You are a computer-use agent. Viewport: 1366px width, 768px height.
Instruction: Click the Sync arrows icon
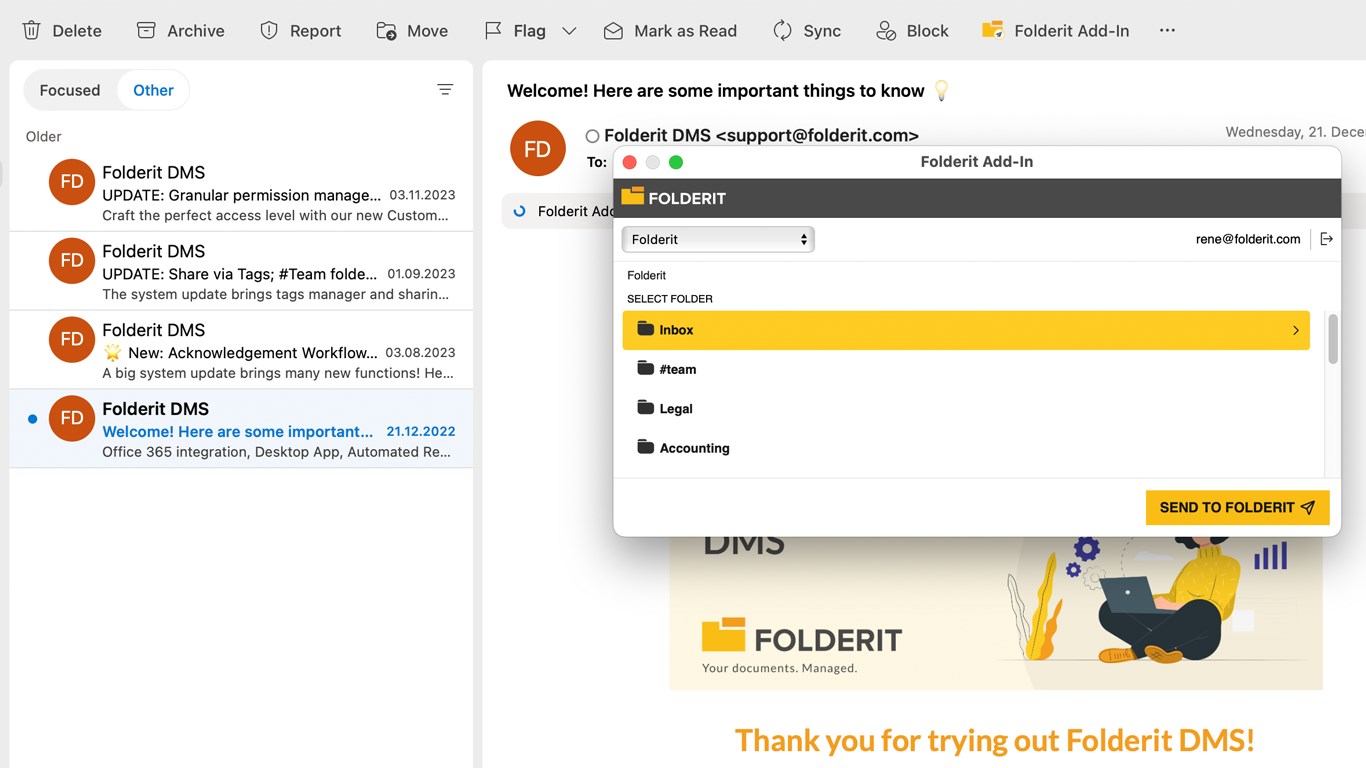[x=783, y=31]
